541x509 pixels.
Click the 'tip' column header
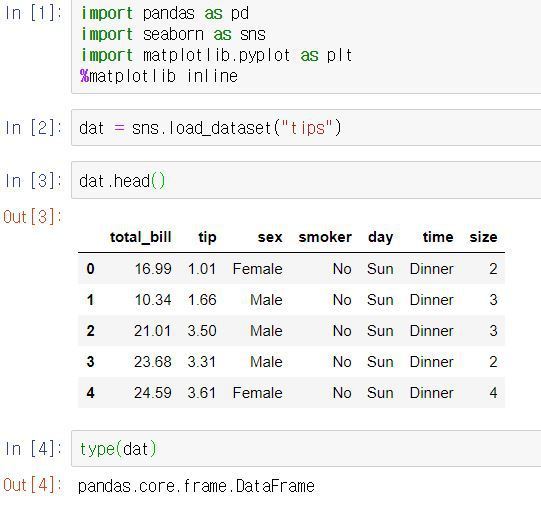coord(207,237)
